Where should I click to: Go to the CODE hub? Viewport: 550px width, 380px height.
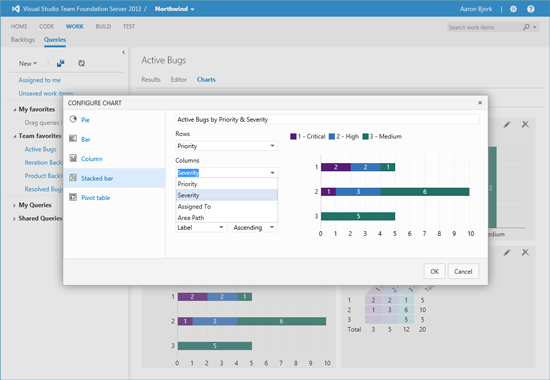pyautogui.click(x=47, y=26)
